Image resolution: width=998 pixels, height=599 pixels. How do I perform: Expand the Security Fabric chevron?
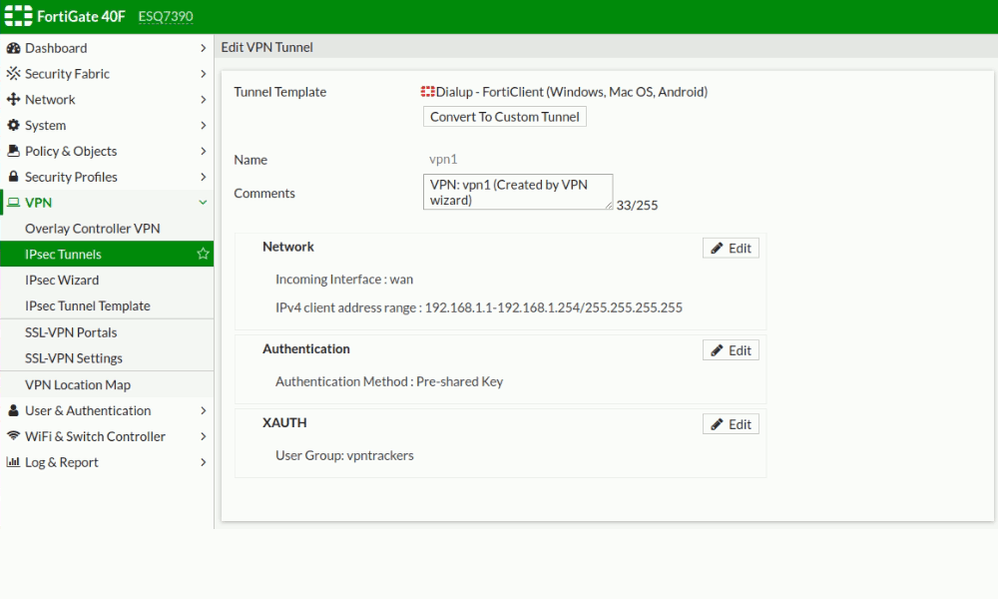tap(203, 74)
